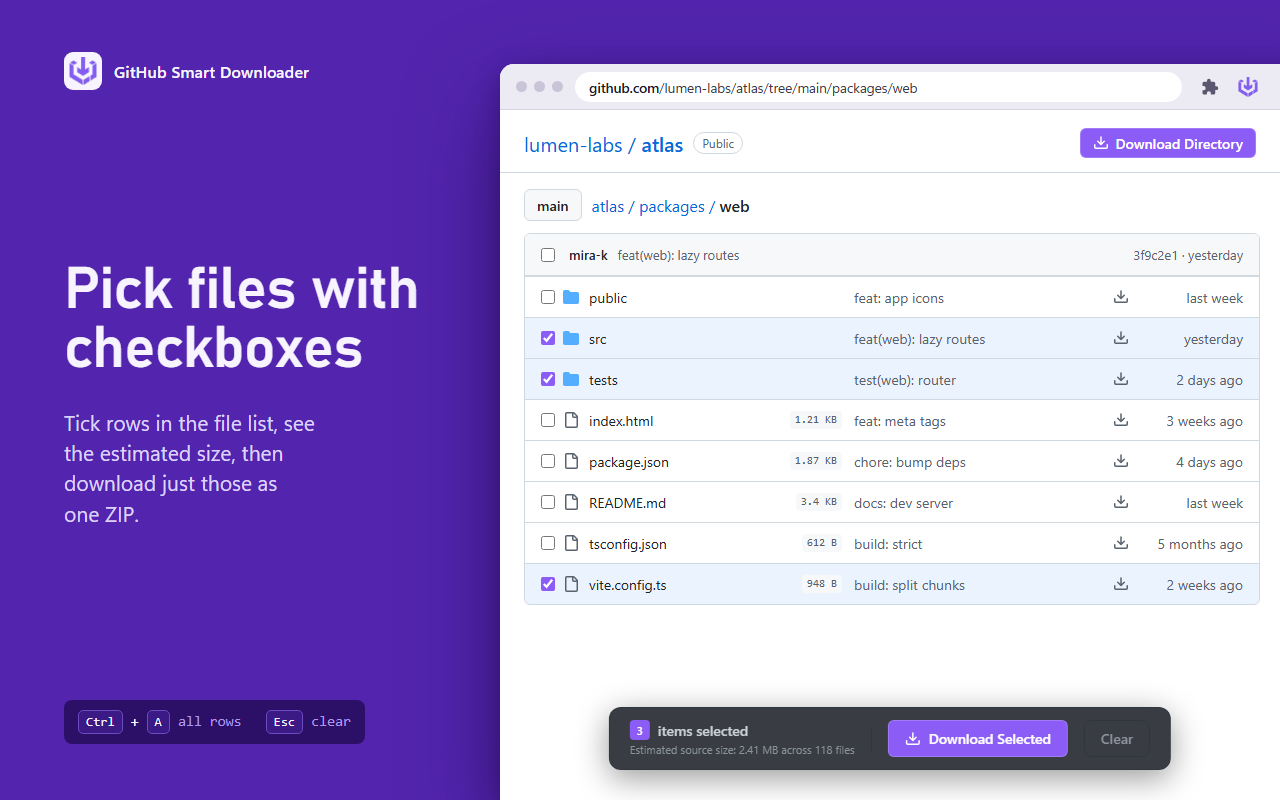Open commit 3f9c2e1 in header row

[1157, 256]
